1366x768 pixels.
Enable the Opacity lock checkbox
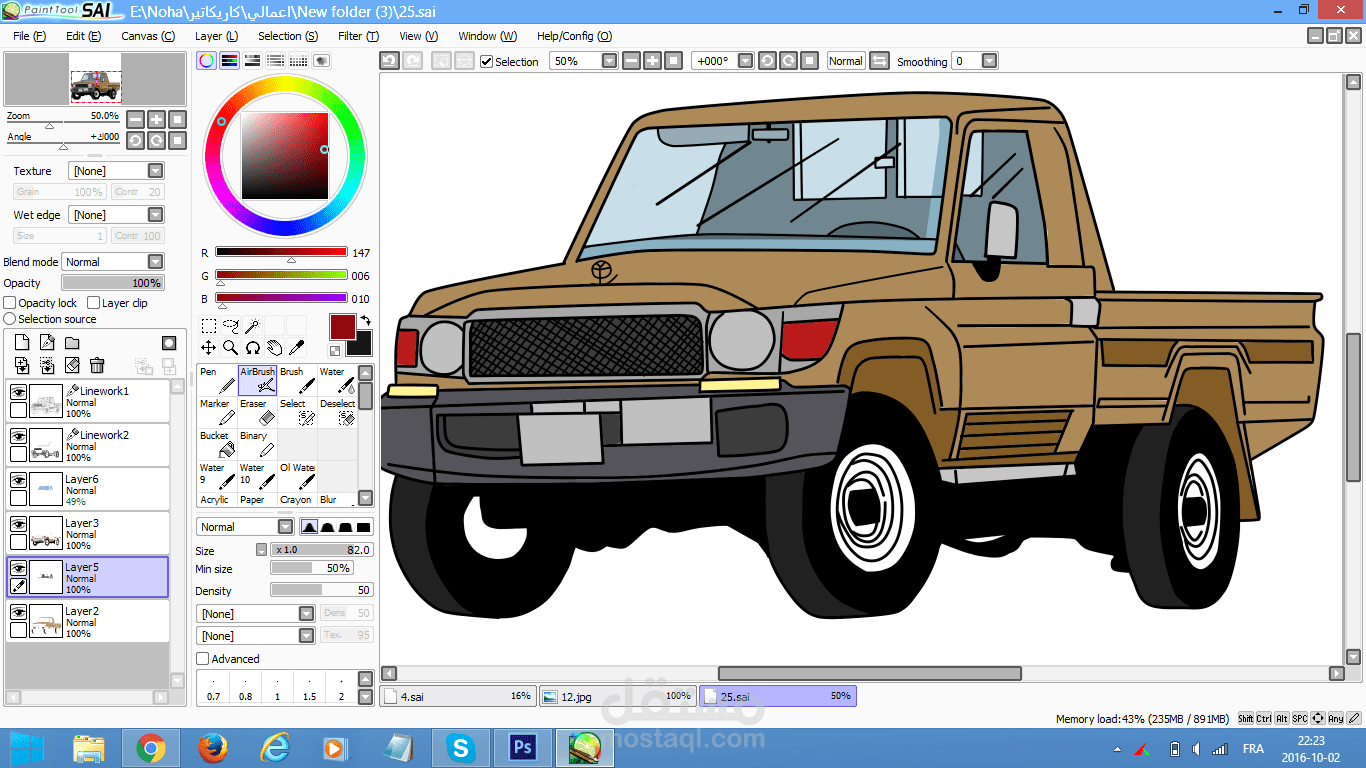click(x=10, y=303)
